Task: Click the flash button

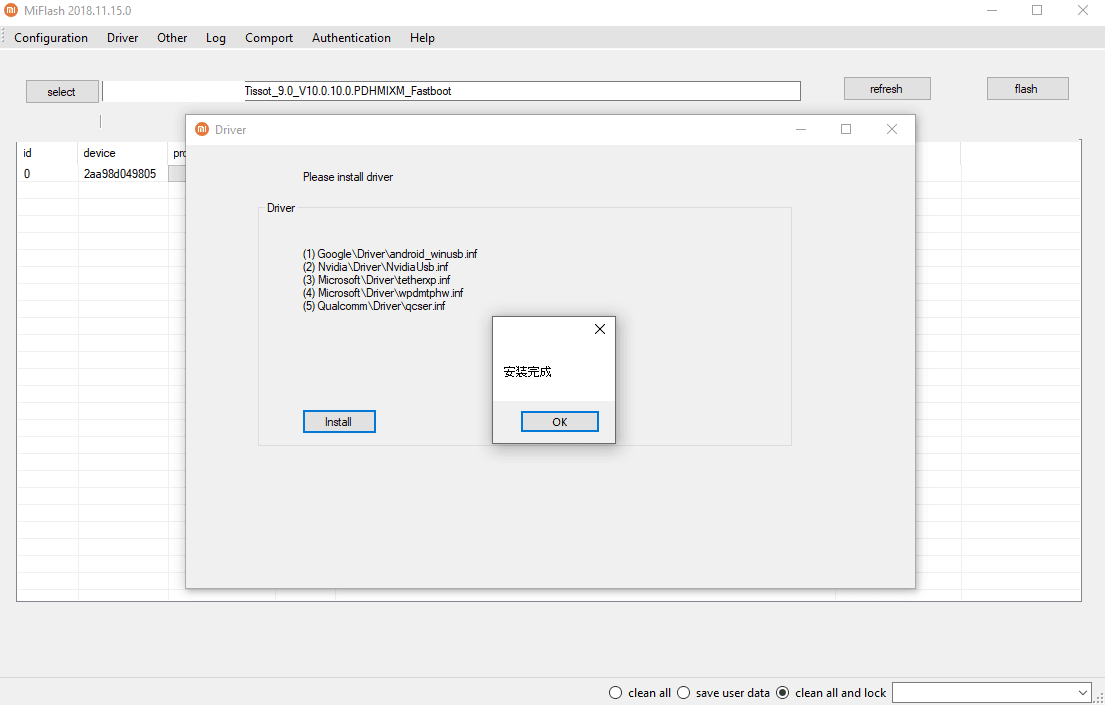Action: click(x=1027, y=89)
